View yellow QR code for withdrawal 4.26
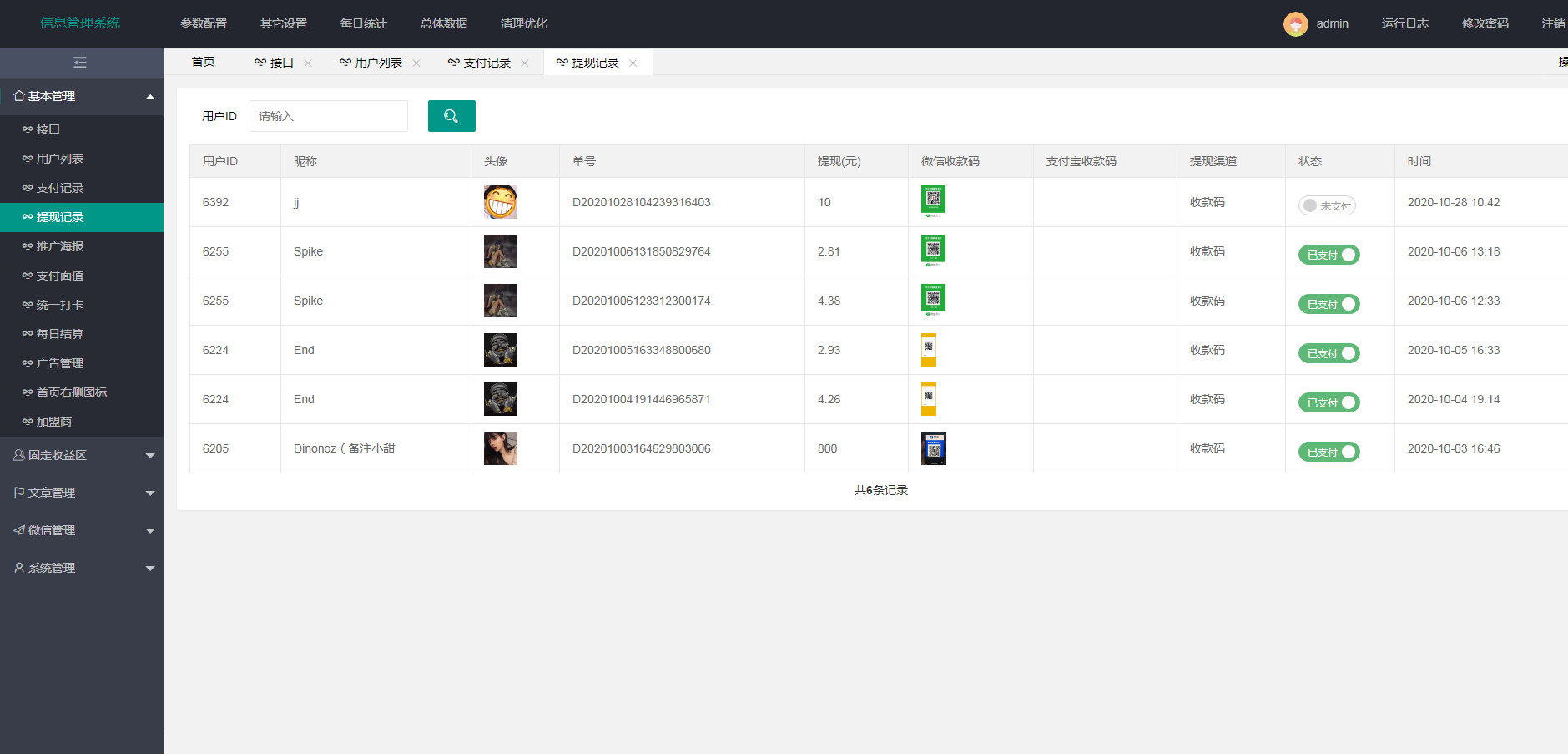 coord(929,399)
